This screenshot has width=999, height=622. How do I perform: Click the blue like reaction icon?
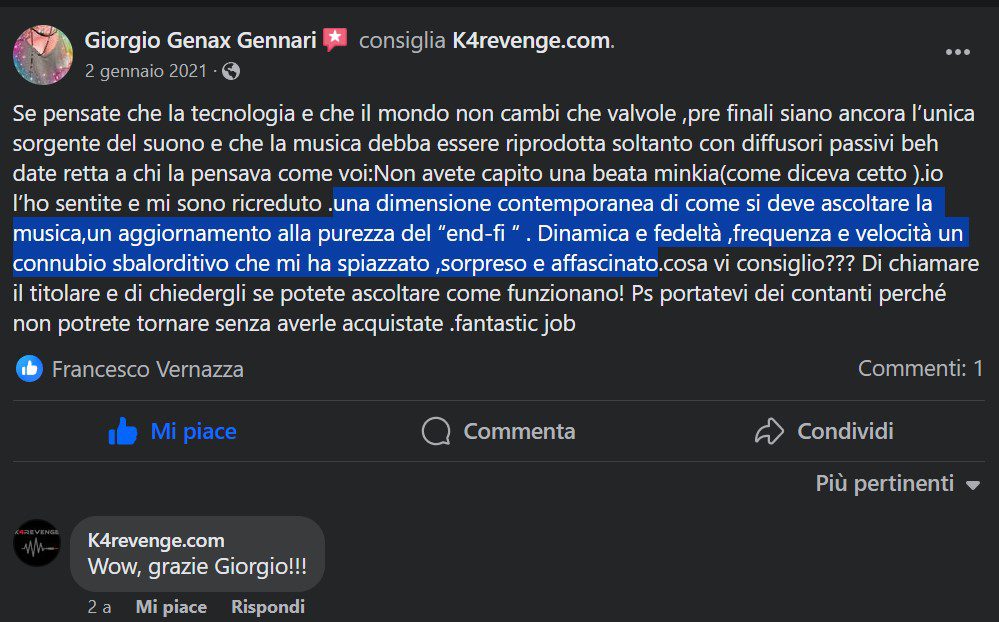click(29, 369)
